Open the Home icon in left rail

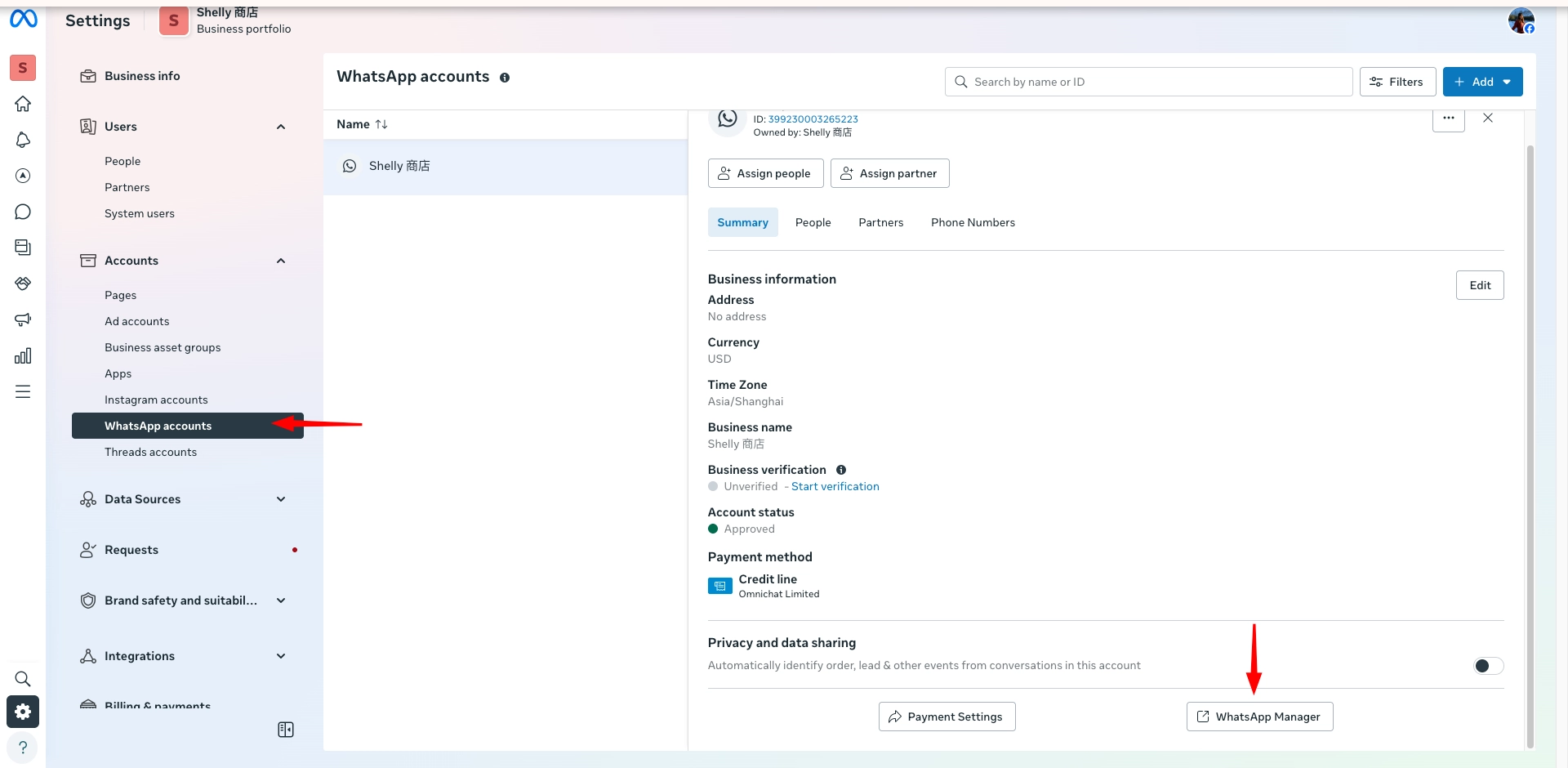click(x=23, y=104)
